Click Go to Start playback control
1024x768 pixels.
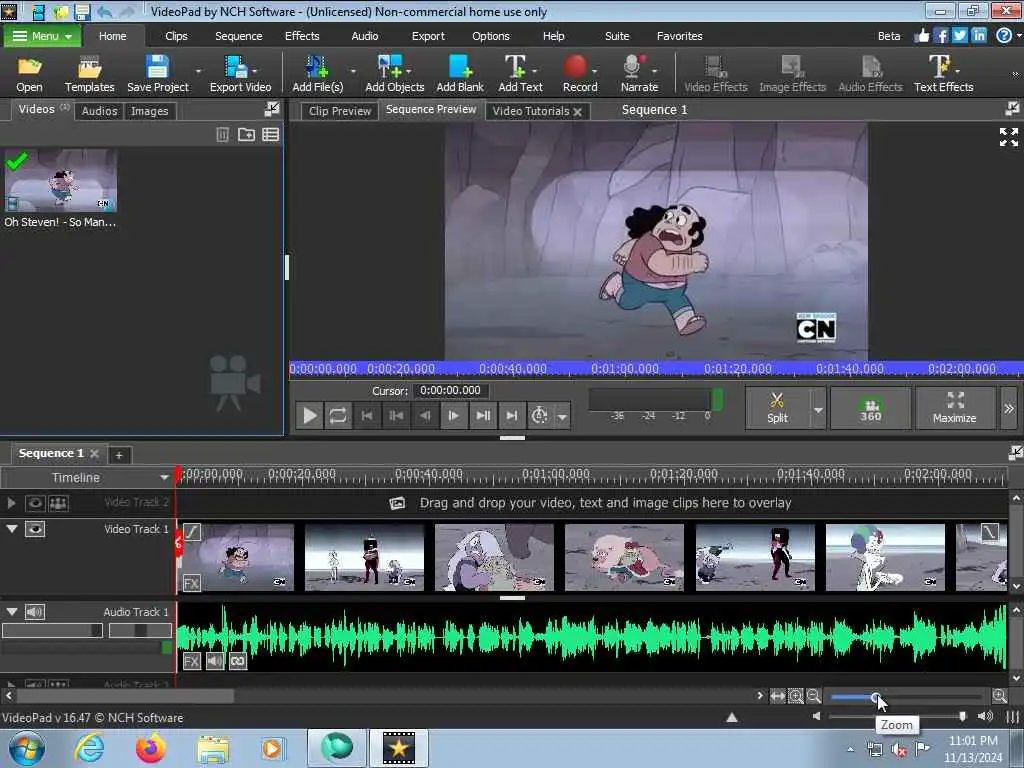[367, 416]
